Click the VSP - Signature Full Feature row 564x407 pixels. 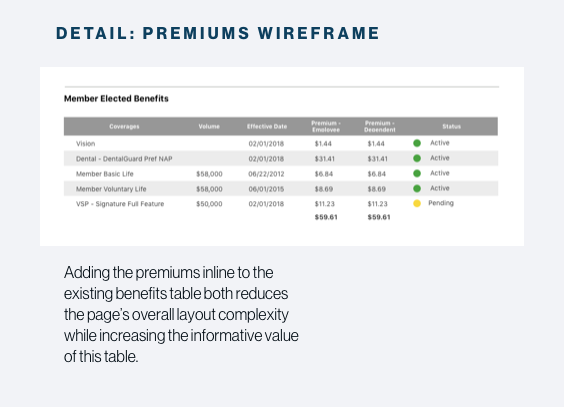click(x=281, y=204)
